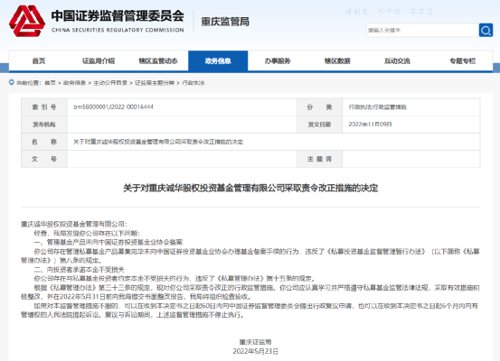Viewport: 500px width, 361px height.
Task: Click the red CSRC logo emblem
Action: (27, 21)
